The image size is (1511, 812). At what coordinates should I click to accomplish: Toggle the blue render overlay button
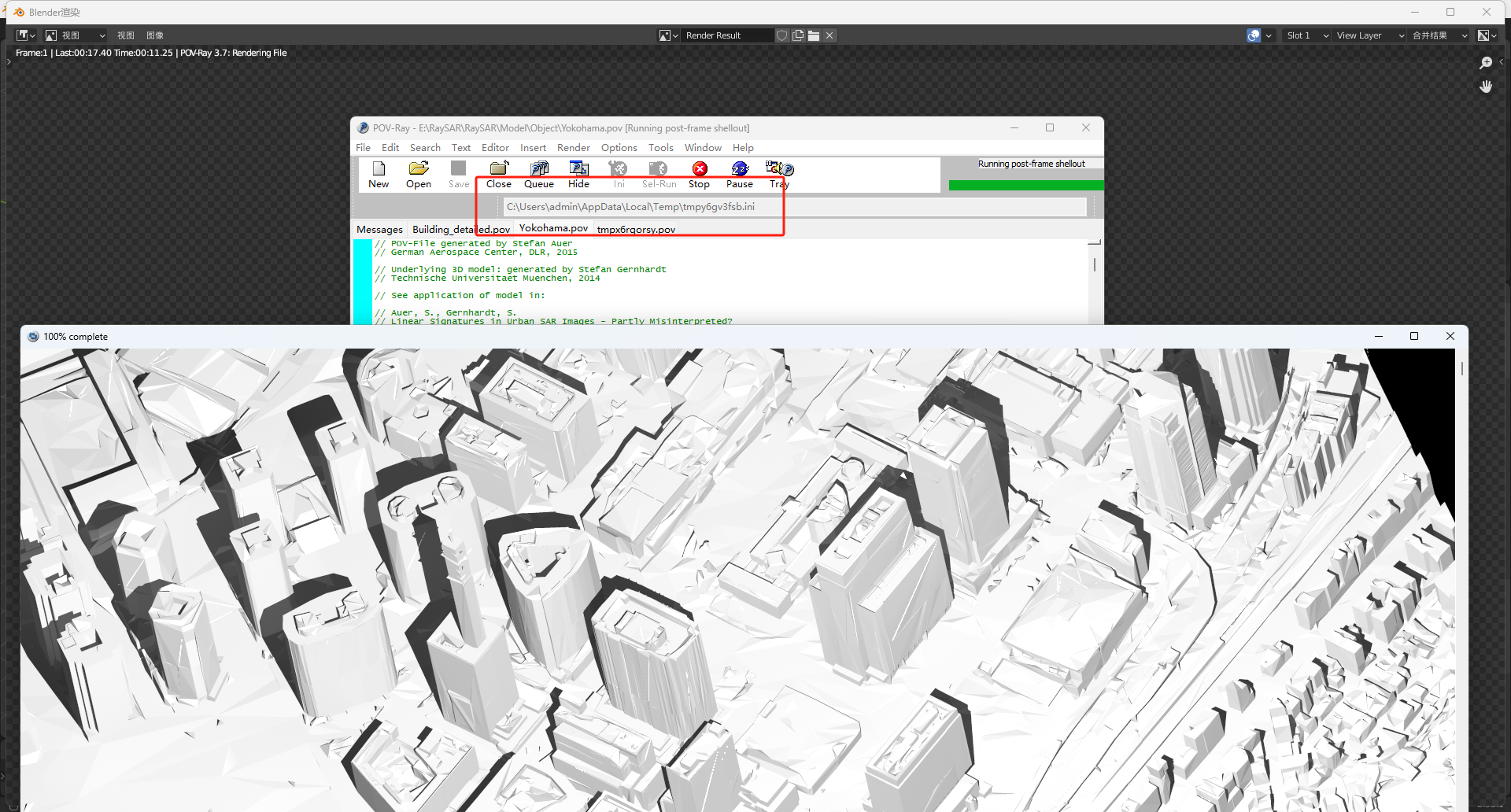tap(1254, 35)
